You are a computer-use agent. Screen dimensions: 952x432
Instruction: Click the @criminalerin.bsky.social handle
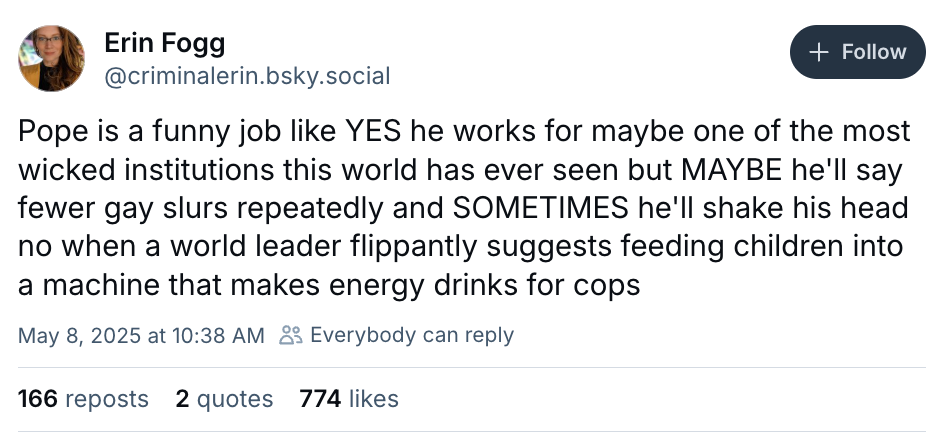click(247, 76)
